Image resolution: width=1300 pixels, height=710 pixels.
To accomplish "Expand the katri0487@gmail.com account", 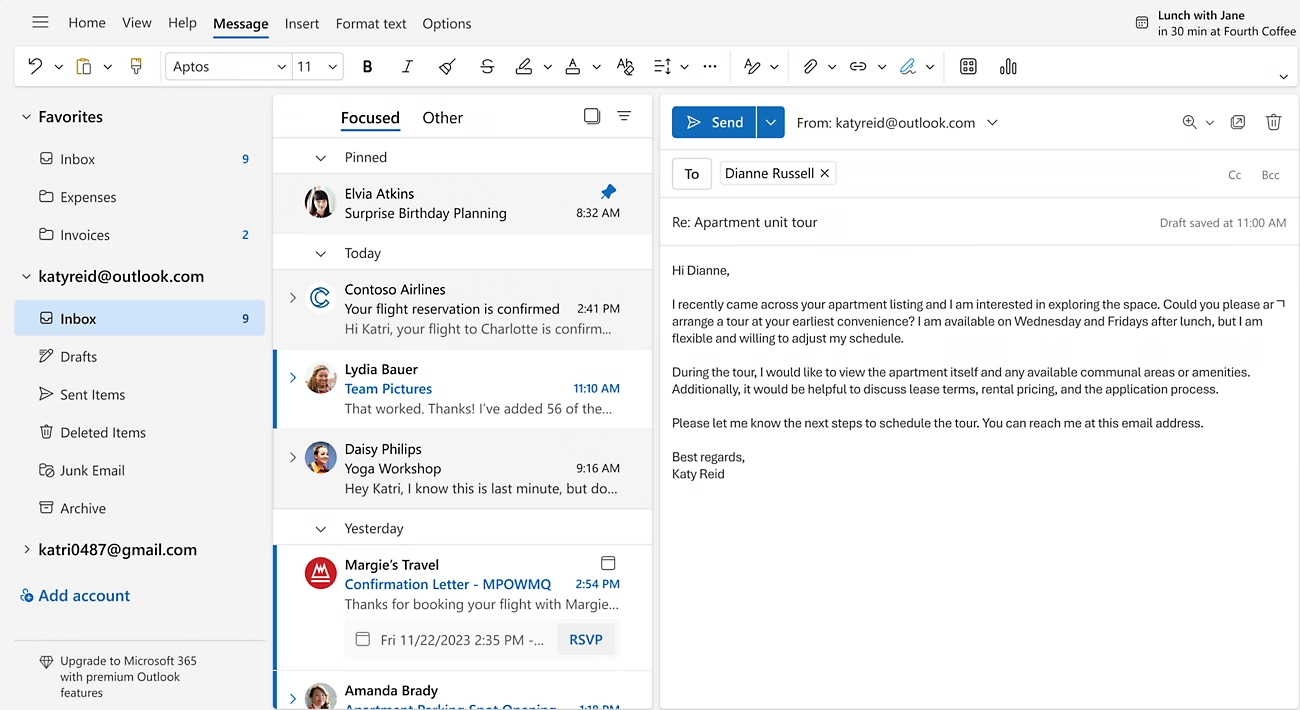I will [26, 550].
